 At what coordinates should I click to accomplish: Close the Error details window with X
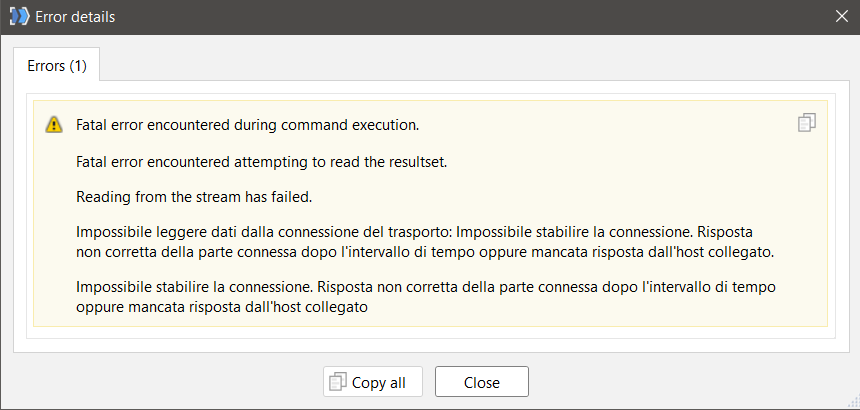(841, 17)
